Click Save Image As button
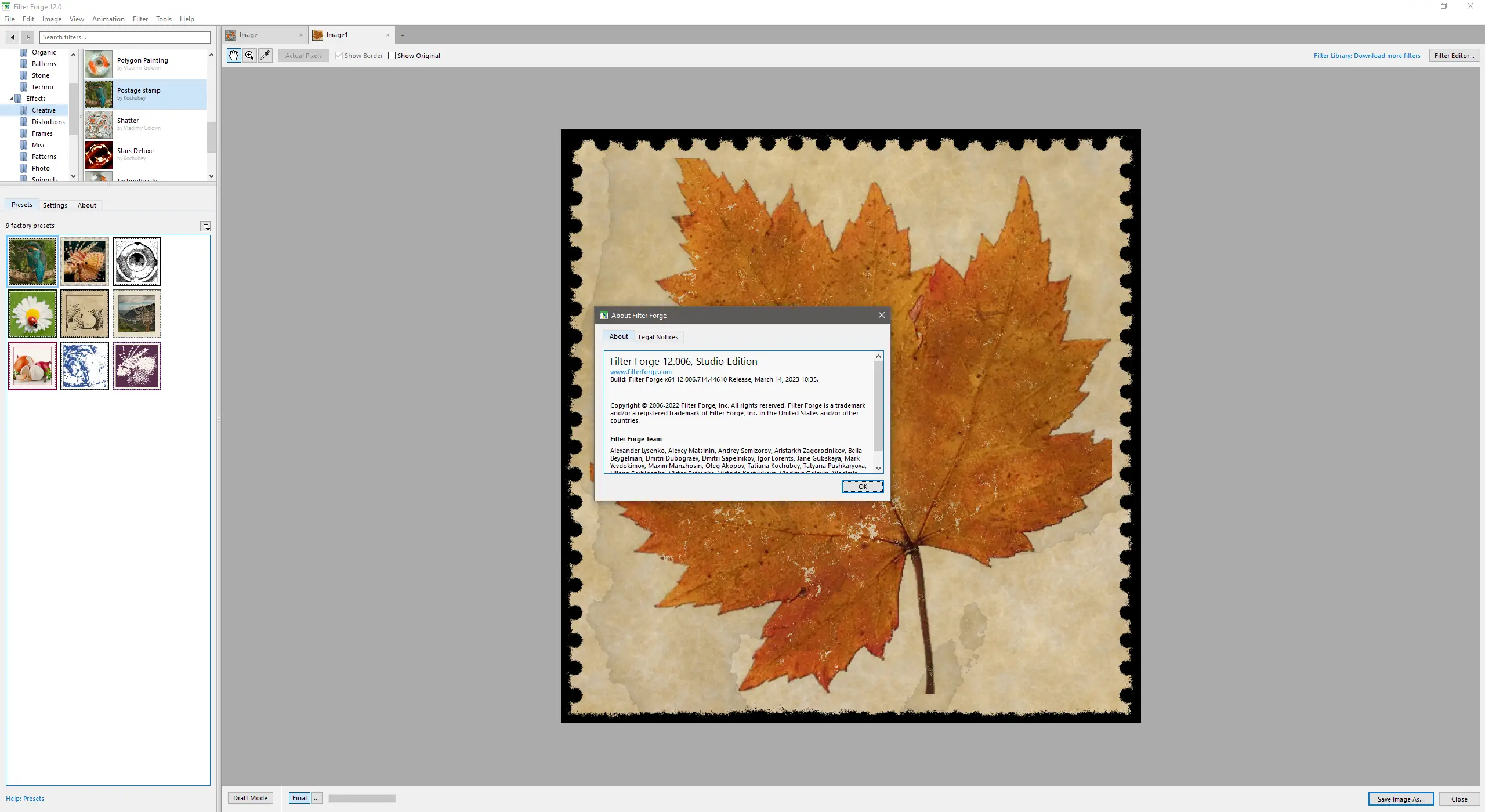1485x812 pixels. [1400, 799]
